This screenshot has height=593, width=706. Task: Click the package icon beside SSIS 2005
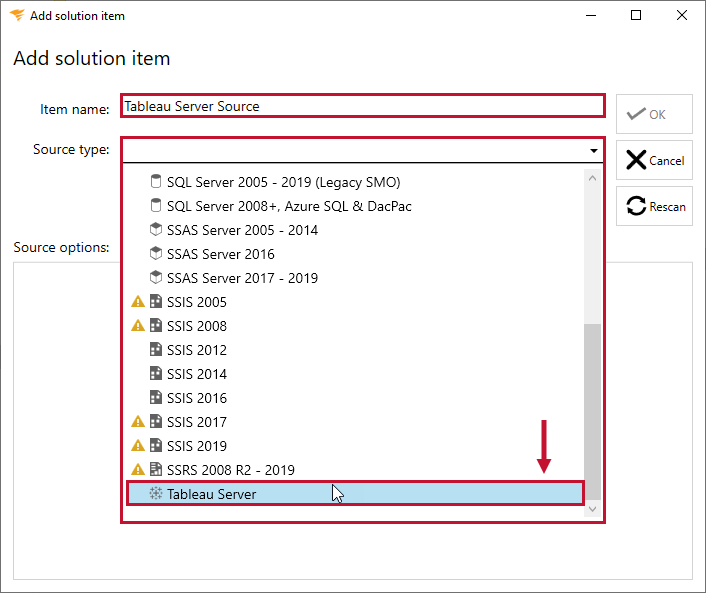pyautogui.click(x=156, y=301)
